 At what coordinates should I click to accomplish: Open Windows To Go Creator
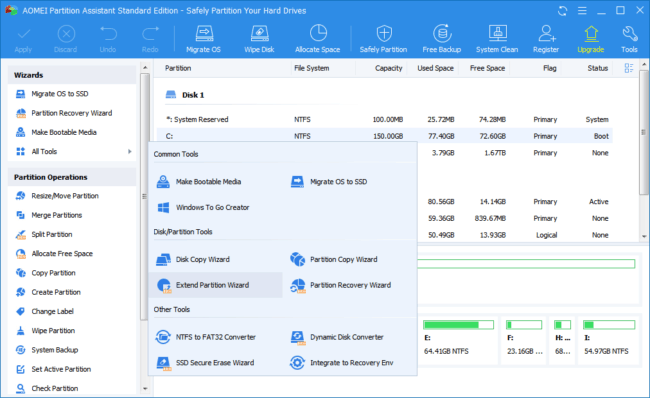click(x=203, y=207)
